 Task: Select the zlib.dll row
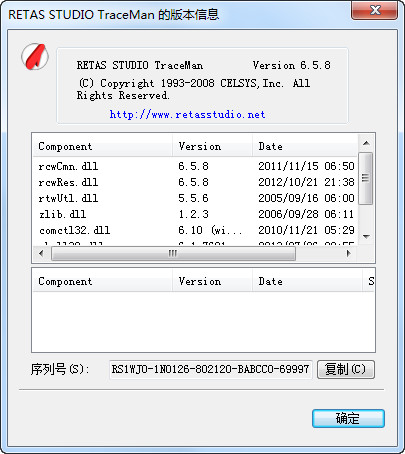tap(196, 214)
